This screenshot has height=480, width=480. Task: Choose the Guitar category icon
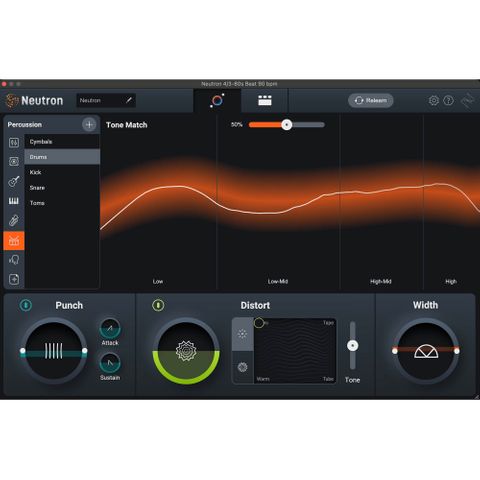click(x=14, y=181)
